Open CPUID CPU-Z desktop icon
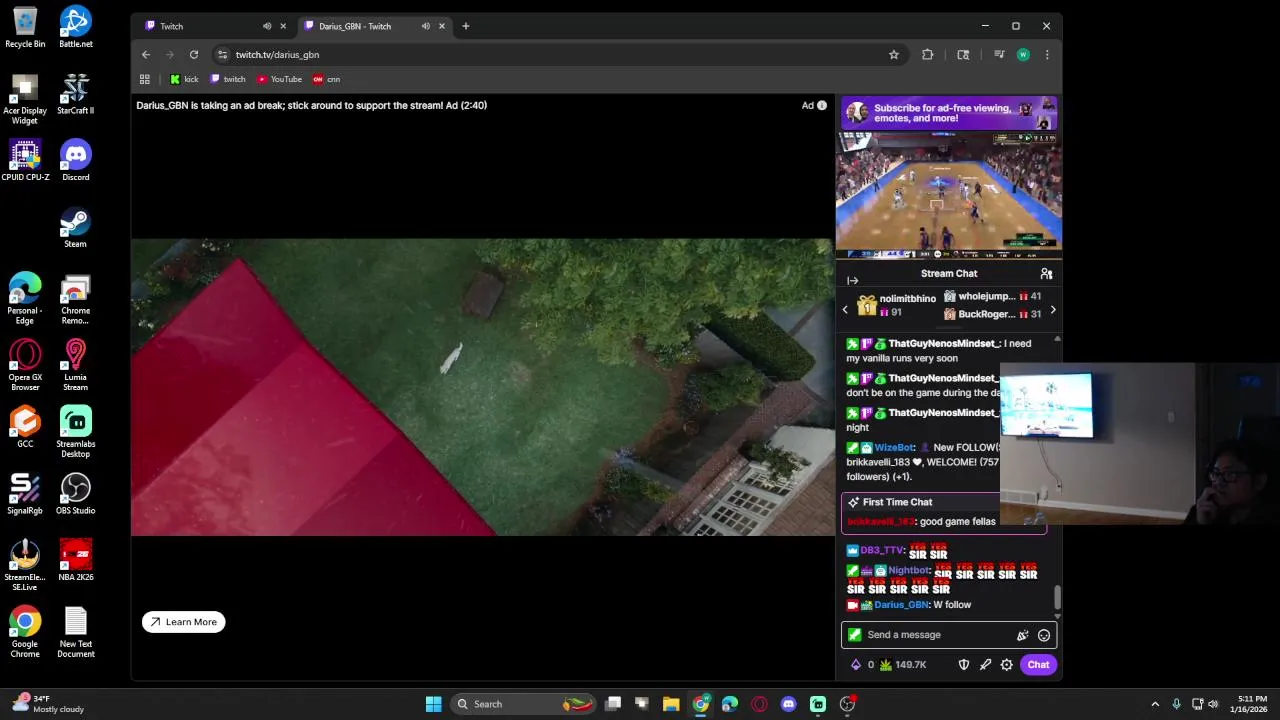 click(25, 160)
